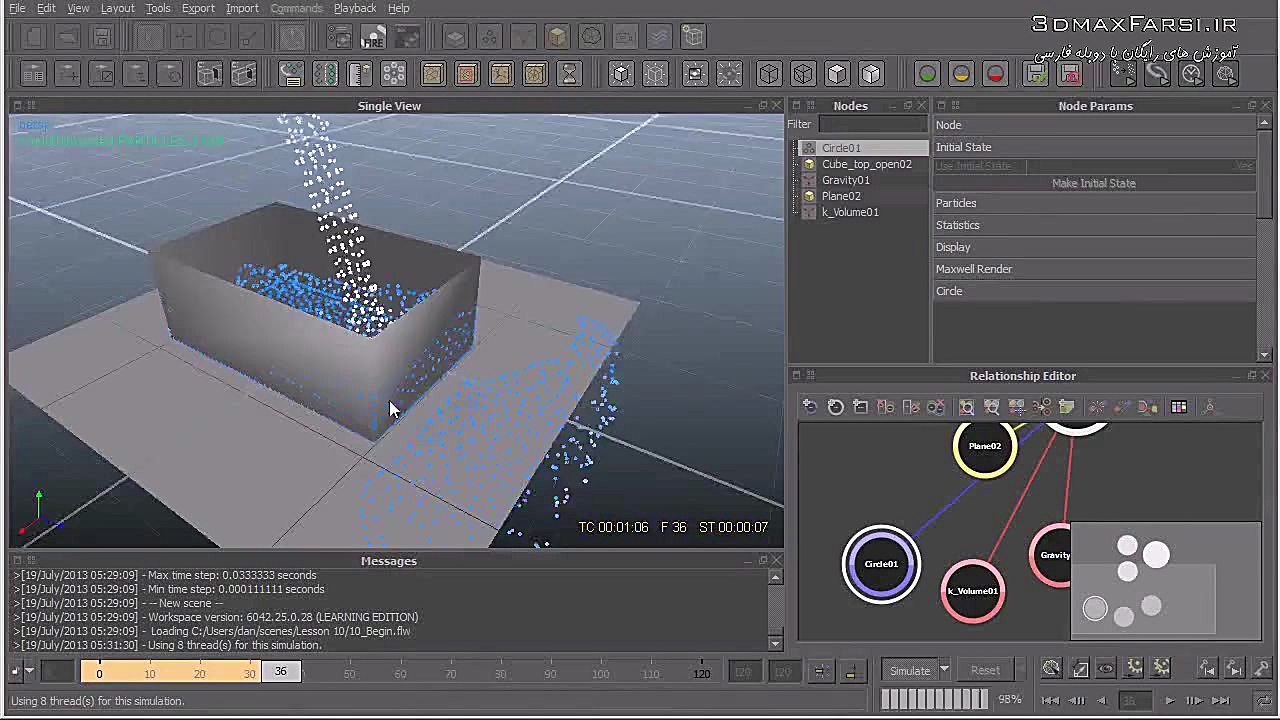This screenshot has width=1280, height=720.
Task: Open the Export menu
Action: tap(198, 8)
